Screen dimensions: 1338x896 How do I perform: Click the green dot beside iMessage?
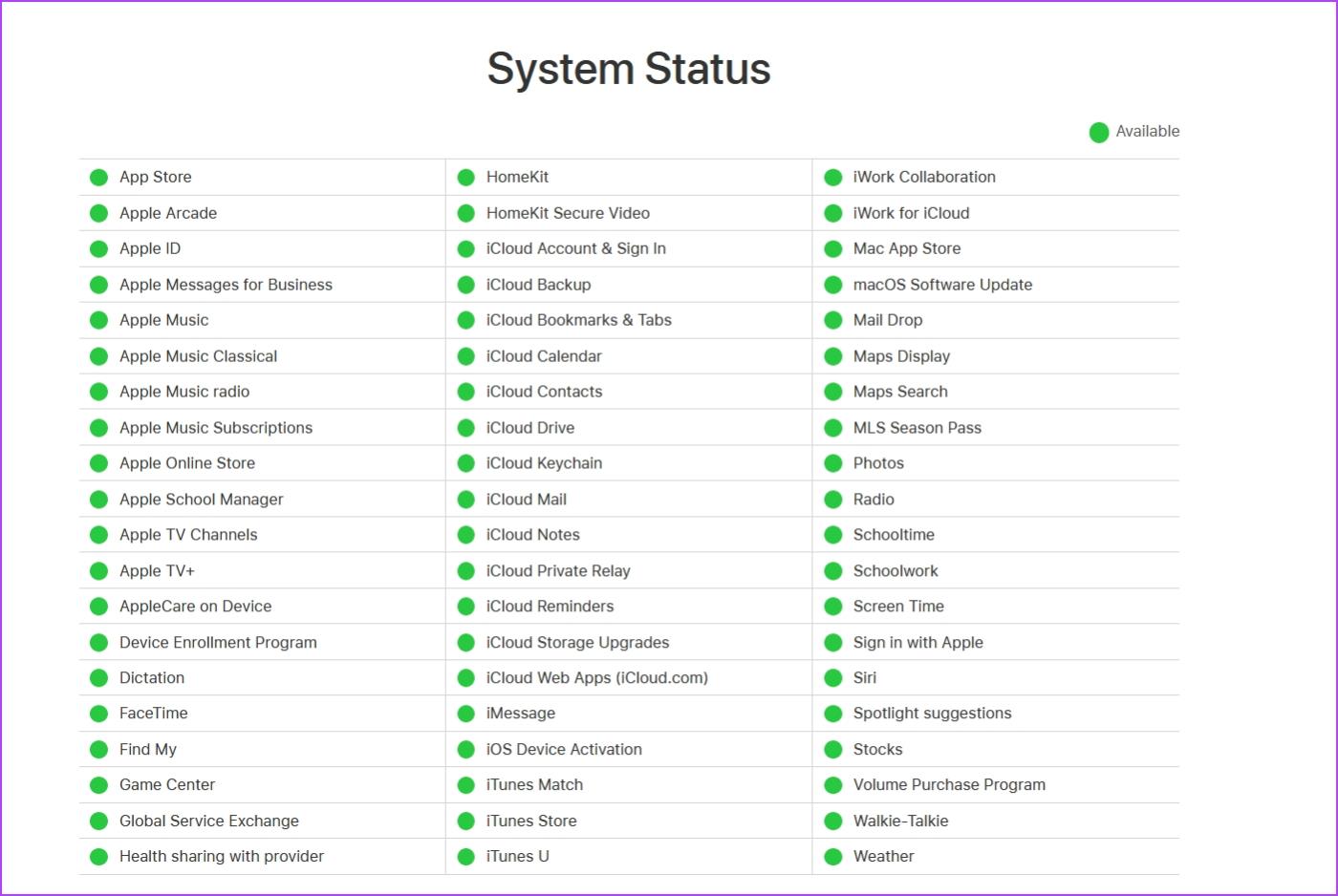point(465,714)
